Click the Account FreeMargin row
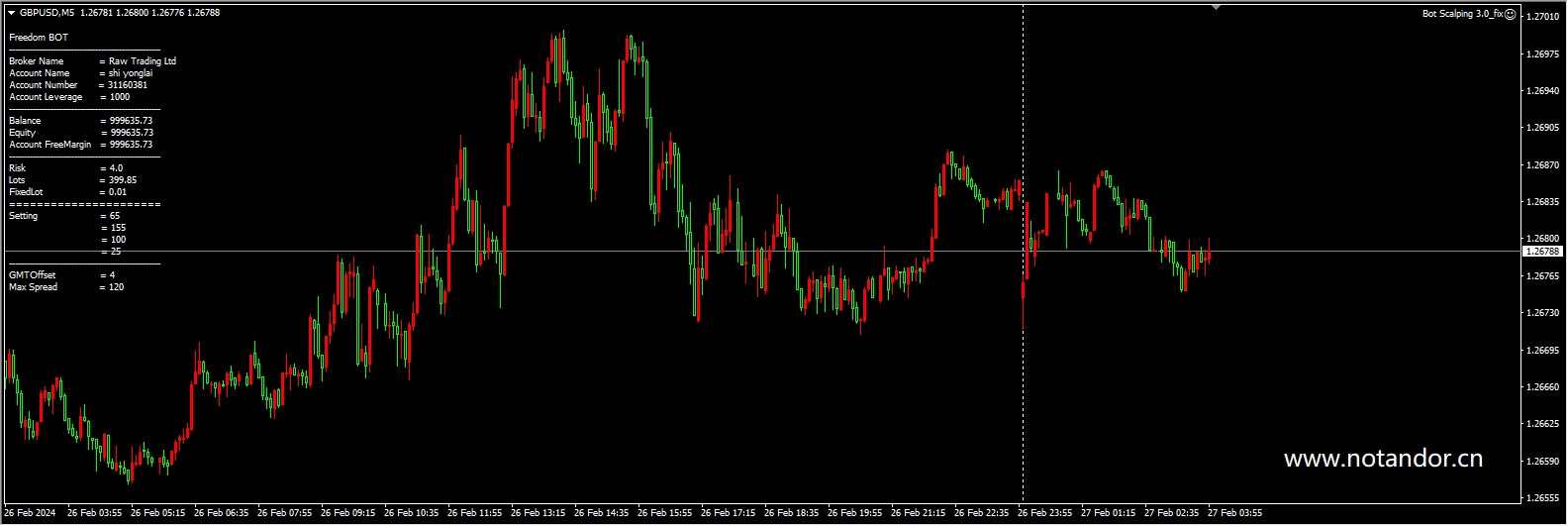Viewport: 1568px width, 526px height. [81, 145]
